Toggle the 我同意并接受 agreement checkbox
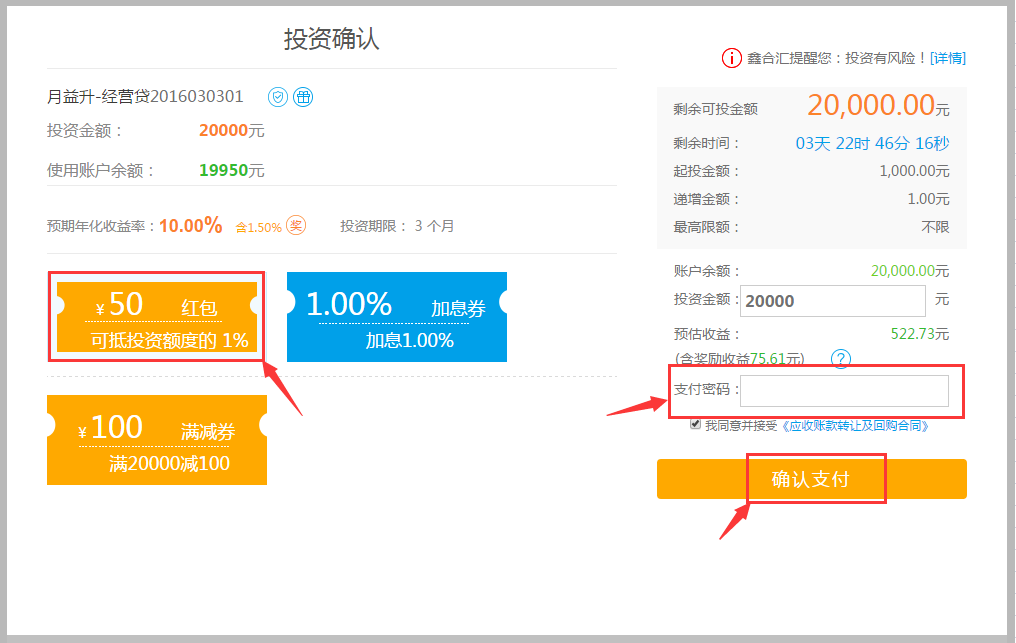 (x=695, y=424)
